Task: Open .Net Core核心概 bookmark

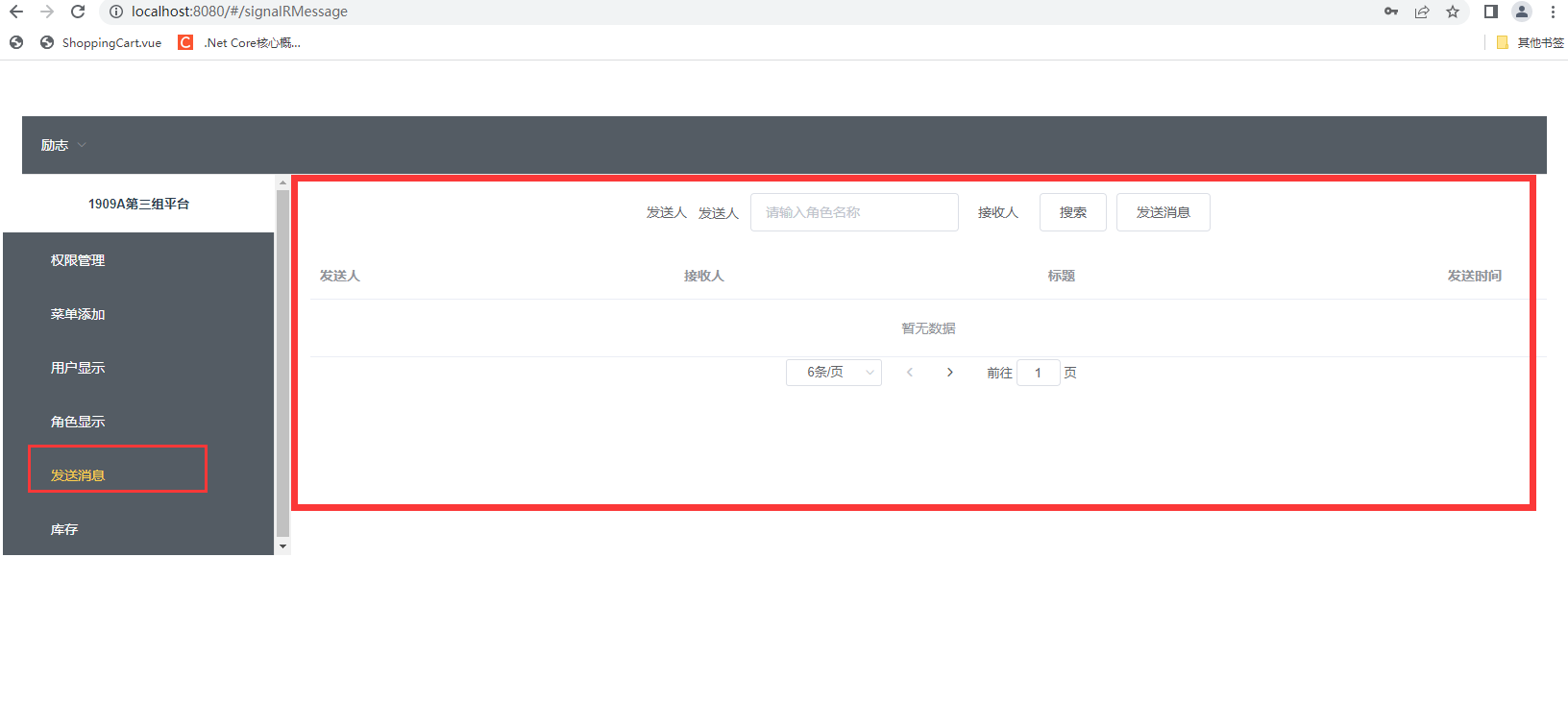Action: click(x=239, y=42)
